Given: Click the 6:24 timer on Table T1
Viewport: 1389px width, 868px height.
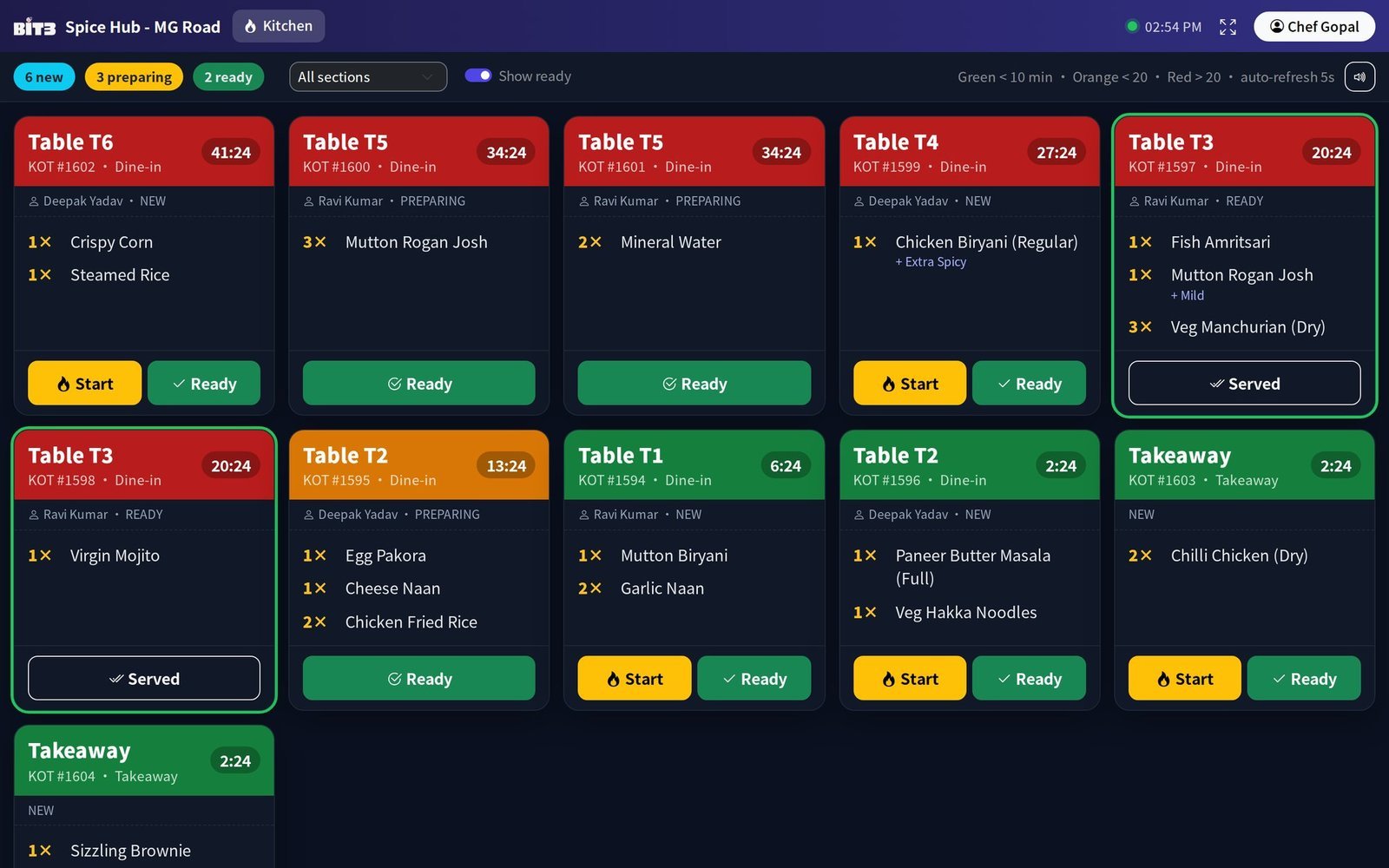Looking at the screenshot, I should click(x=786, y=466).
